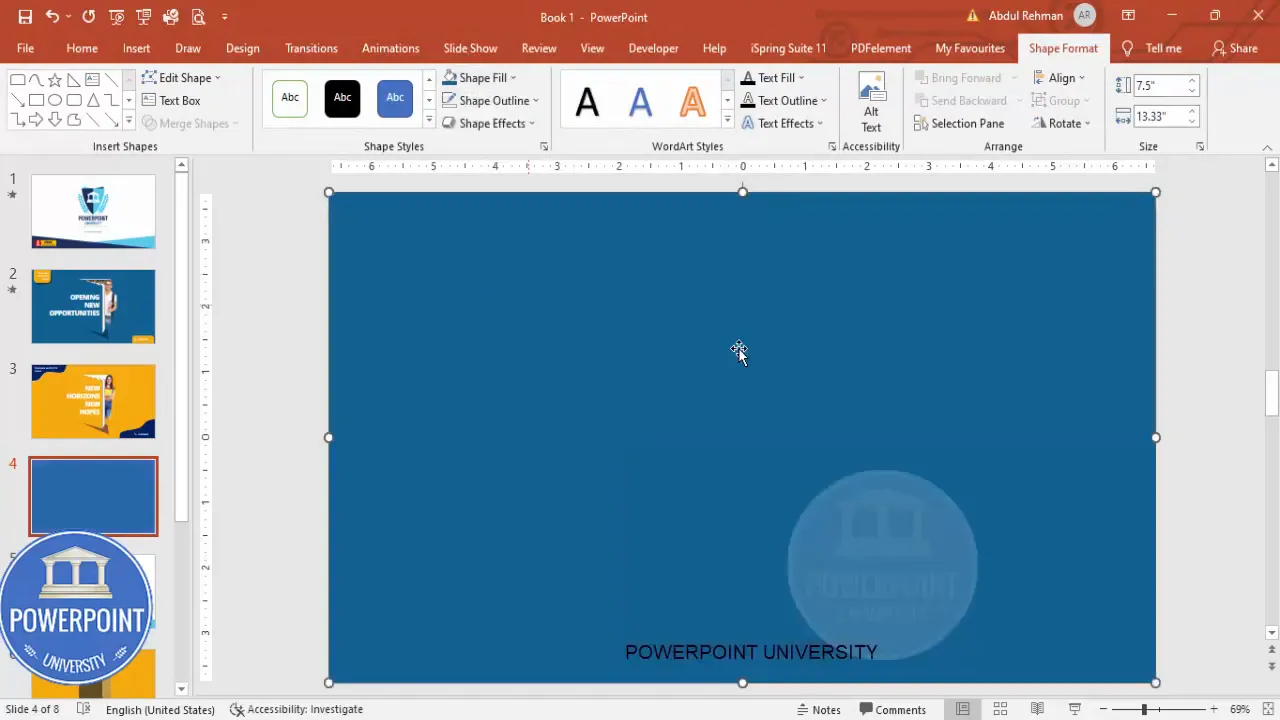
Task: Switch to Normal view in status bar
Action: tap(963, 709)
